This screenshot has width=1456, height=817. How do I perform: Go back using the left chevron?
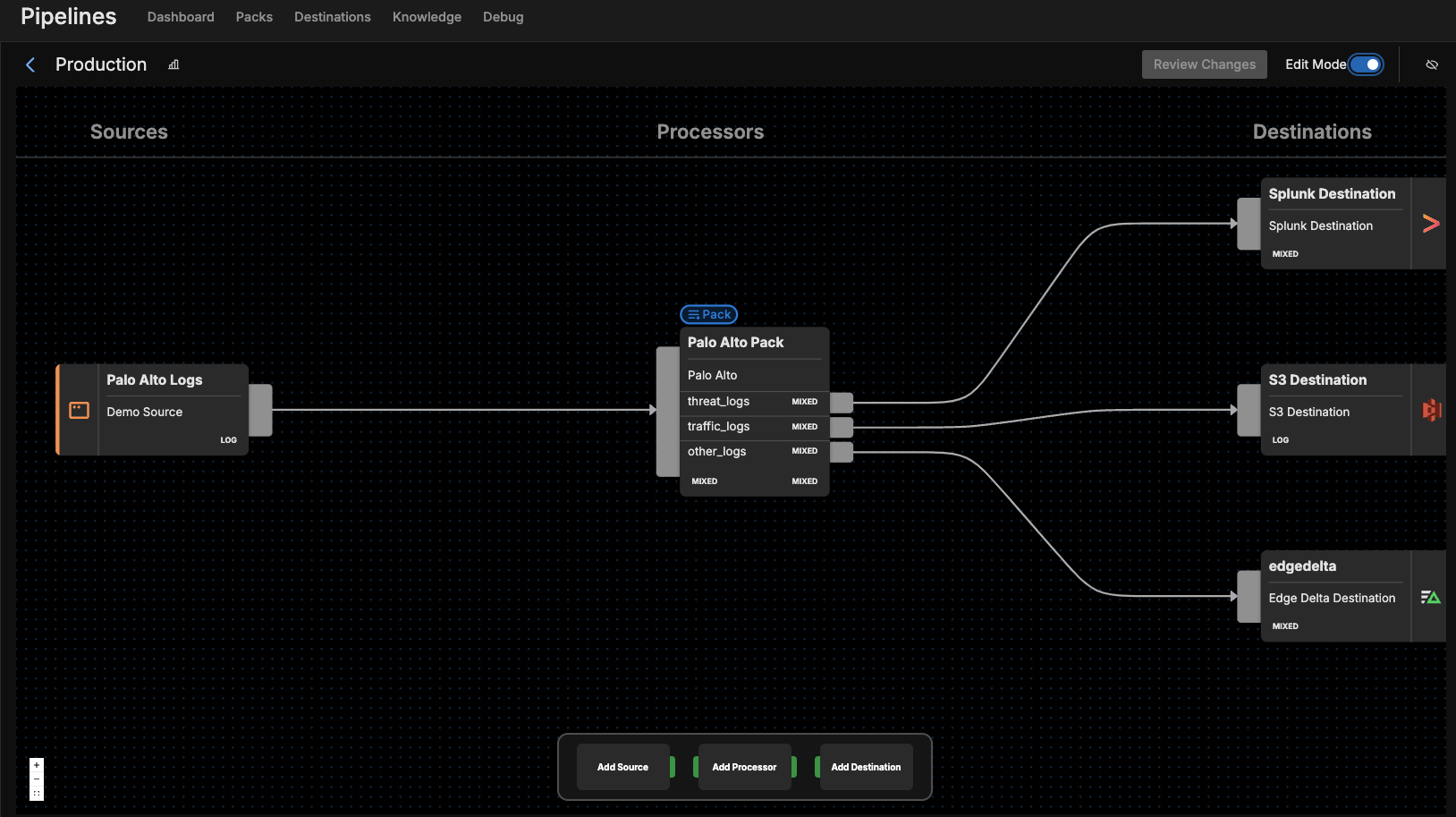coord(30,64)
